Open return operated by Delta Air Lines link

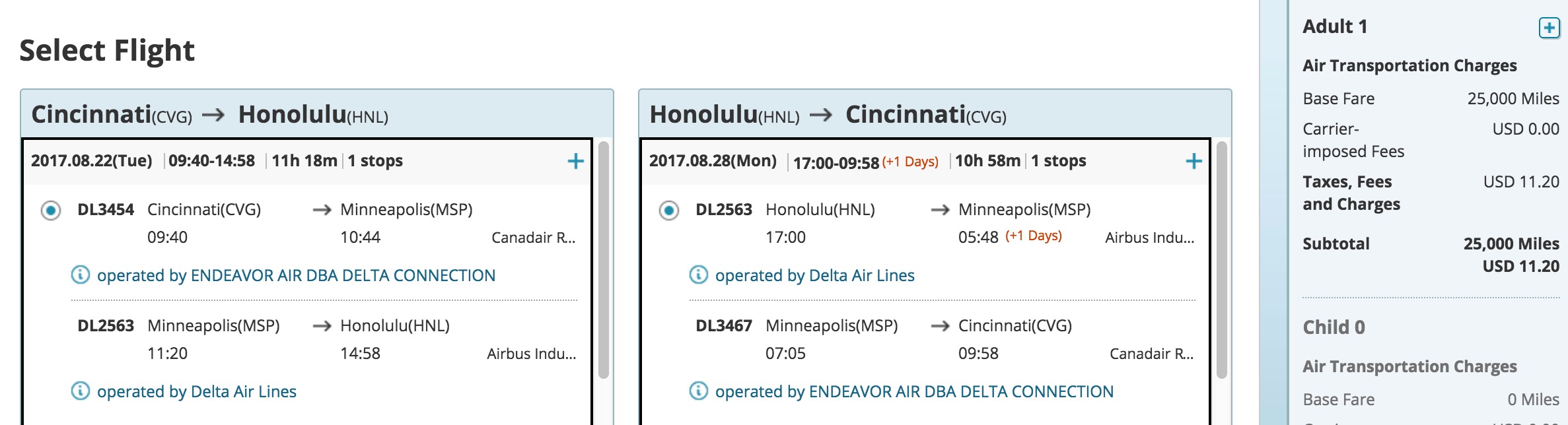[x=814, y=275]
